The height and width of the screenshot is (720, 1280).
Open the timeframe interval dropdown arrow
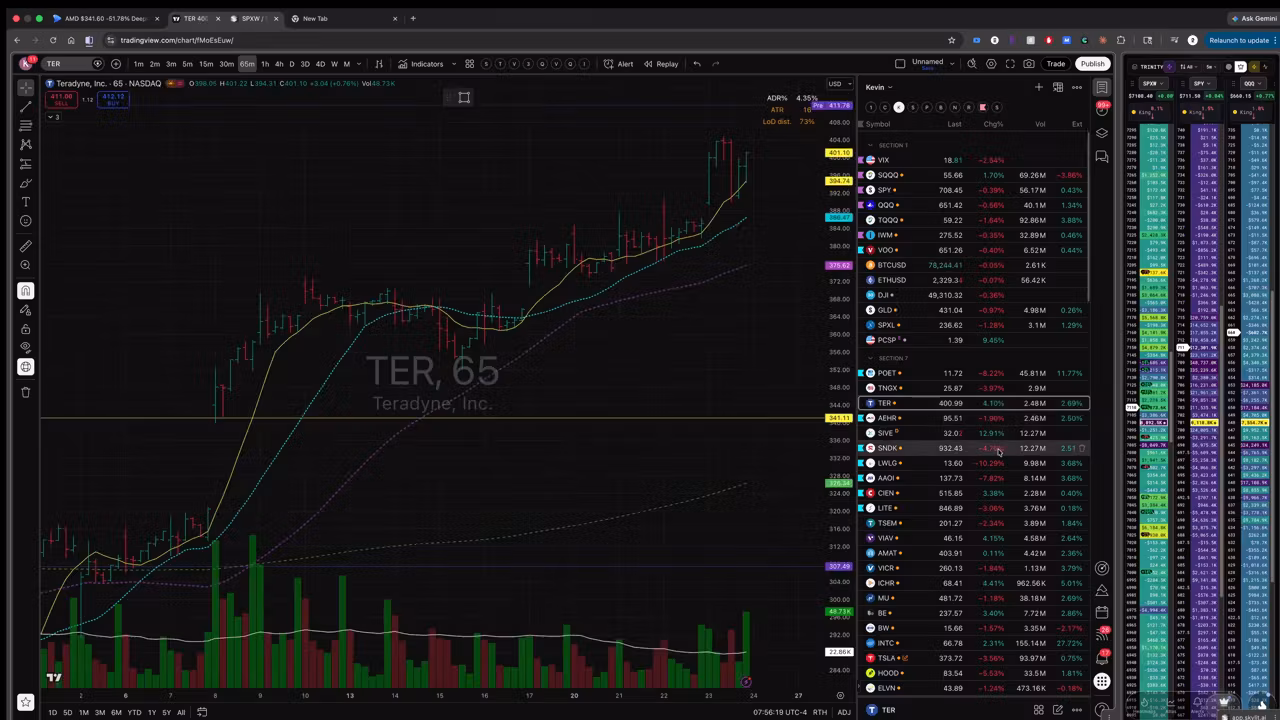(361, 64)
